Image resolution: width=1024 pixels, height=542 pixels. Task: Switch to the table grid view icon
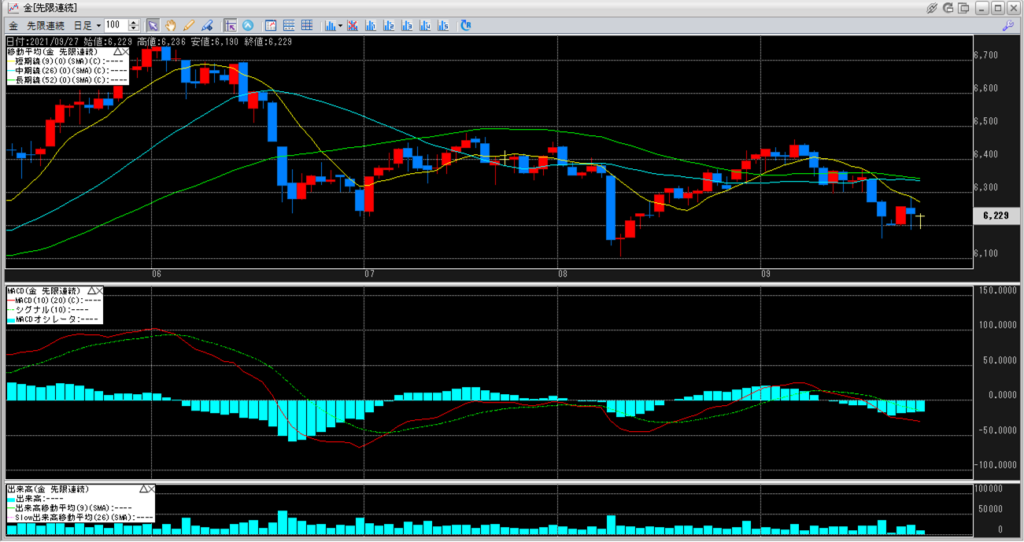(306, 25)
